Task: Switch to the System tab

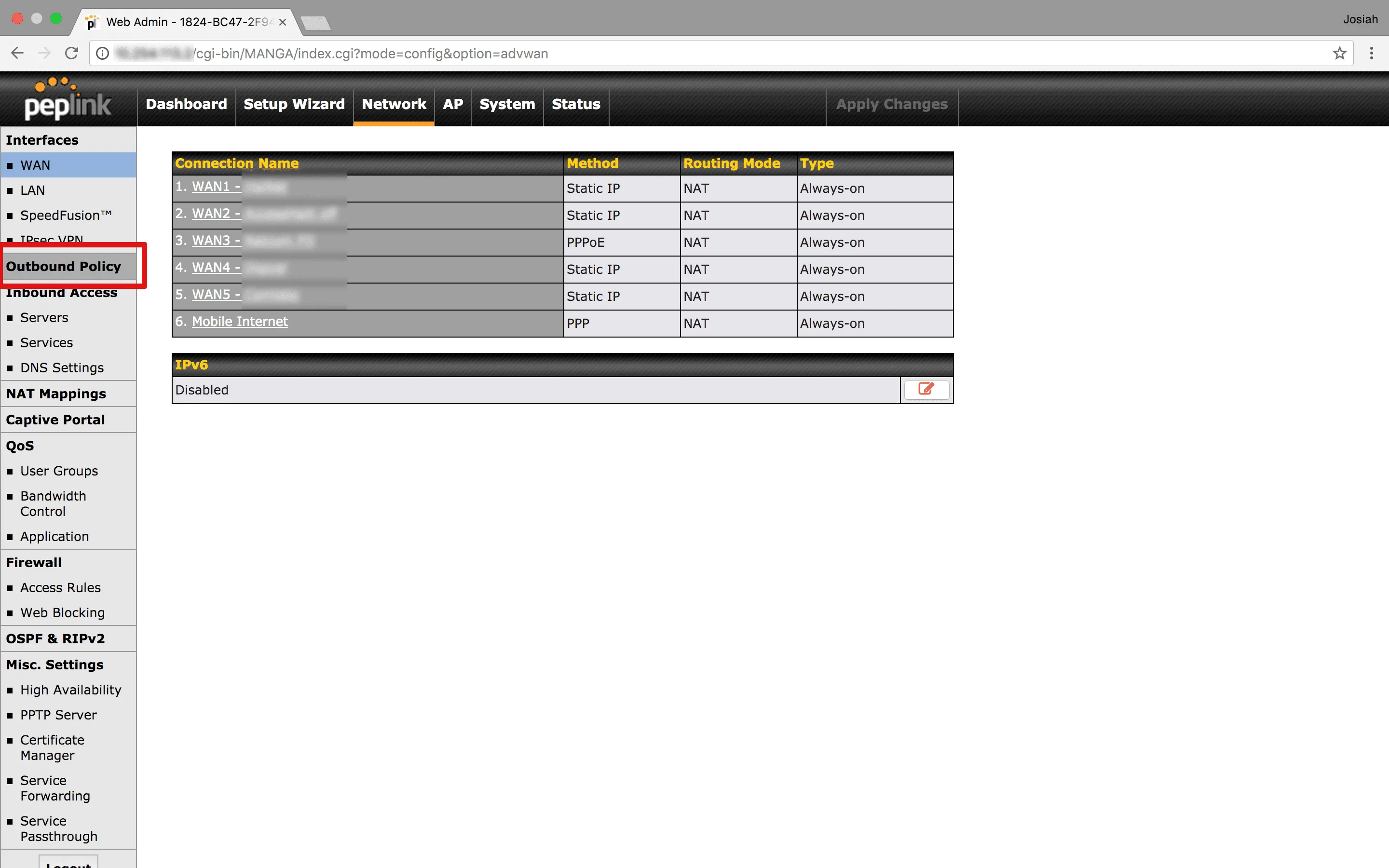Action: 507,104
